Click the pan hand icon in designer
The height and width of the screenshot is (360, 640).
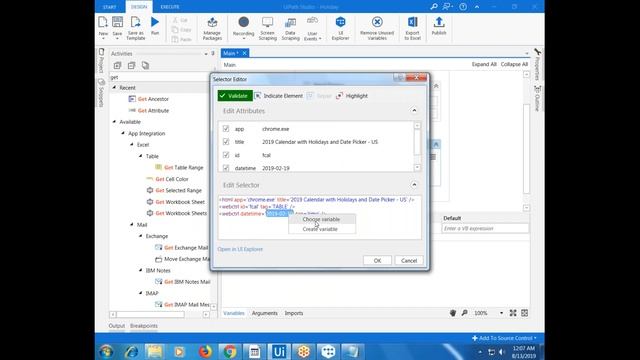[x=453, y=313]
